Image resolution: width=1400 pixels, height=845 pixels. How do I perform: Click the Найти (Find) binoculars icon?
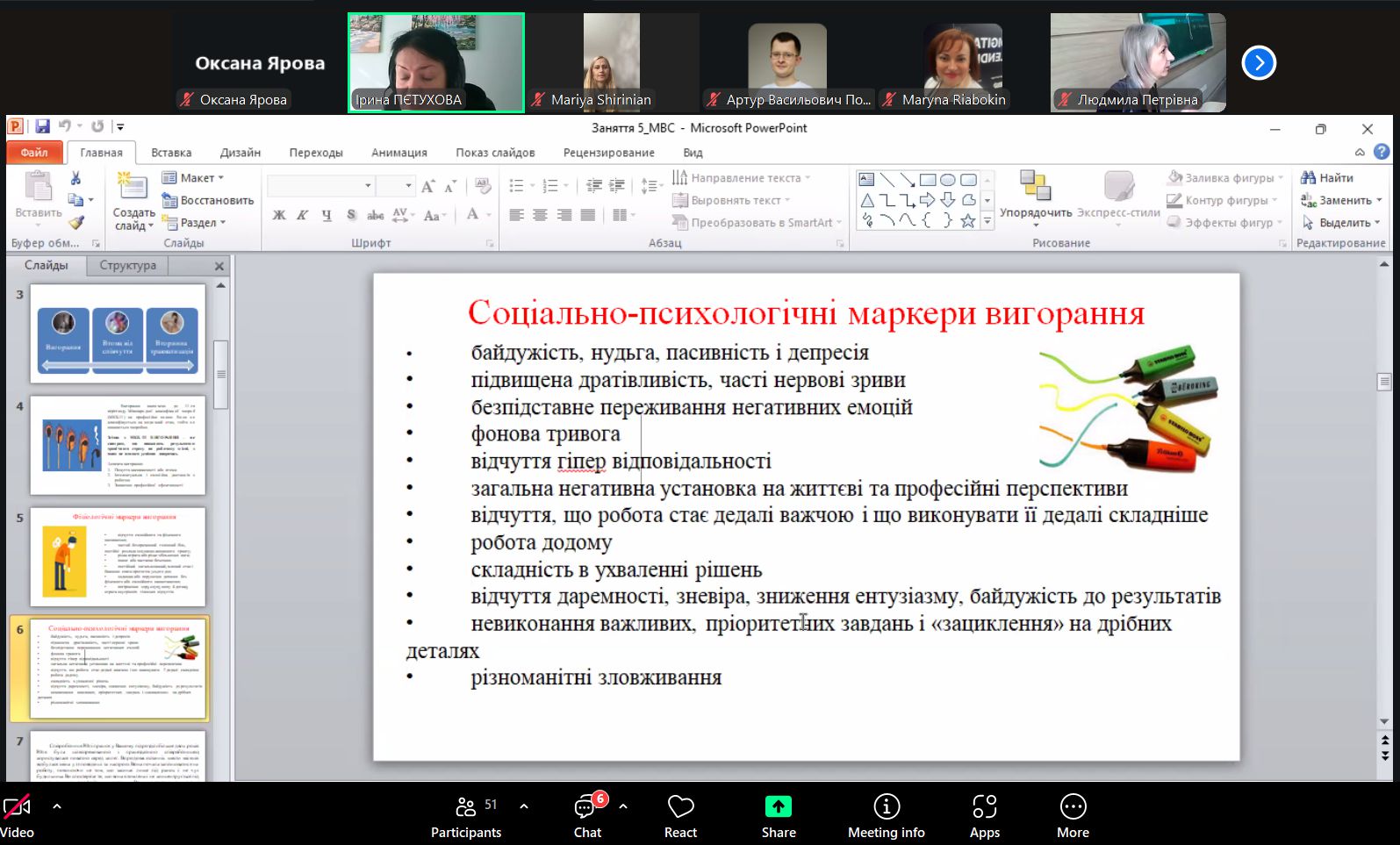pyautogui.click(x=1308, y=178)
